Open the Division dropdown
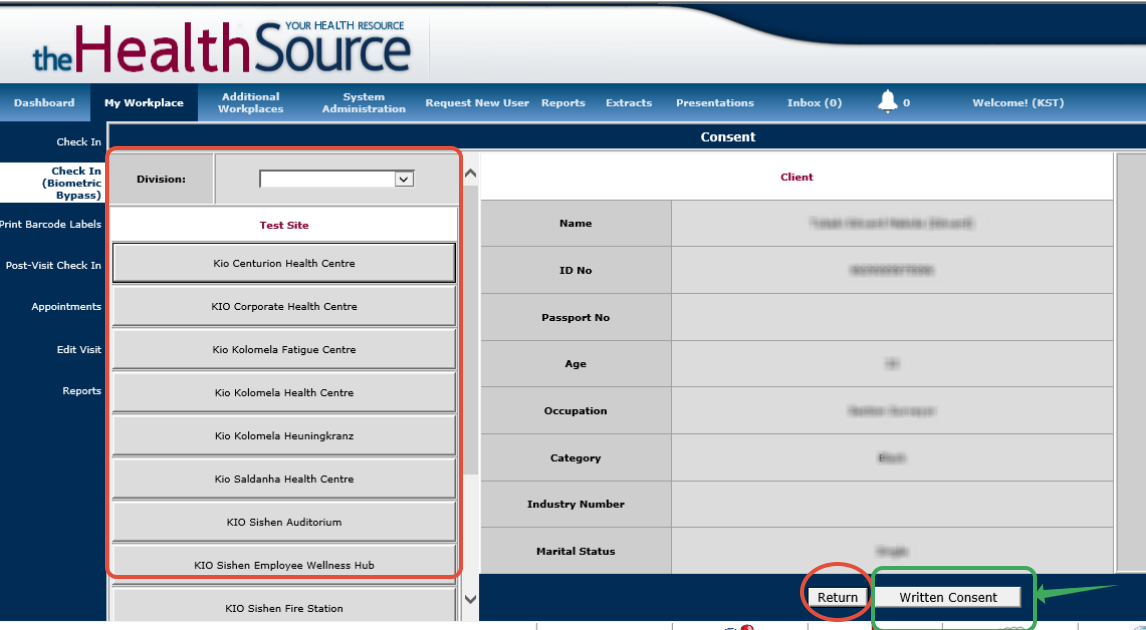Viewport: 1146px width, 630px height. [337, 179]
